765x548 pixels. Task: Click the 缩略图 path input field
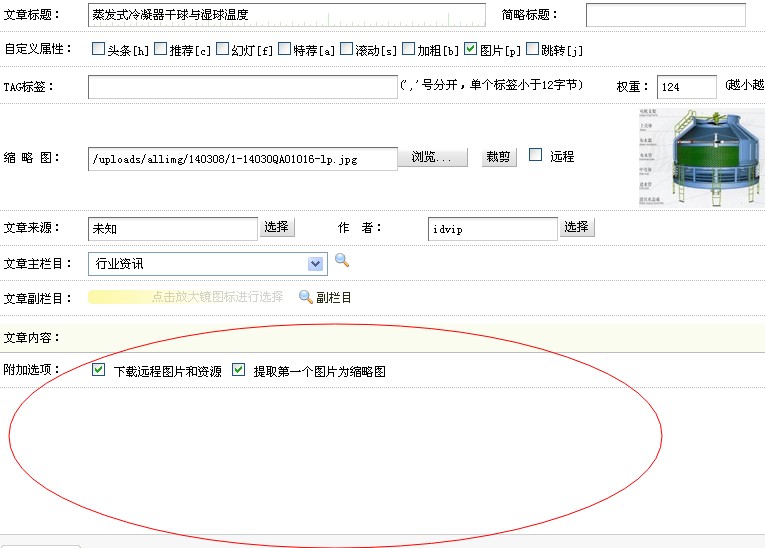[x=243, y=159]
